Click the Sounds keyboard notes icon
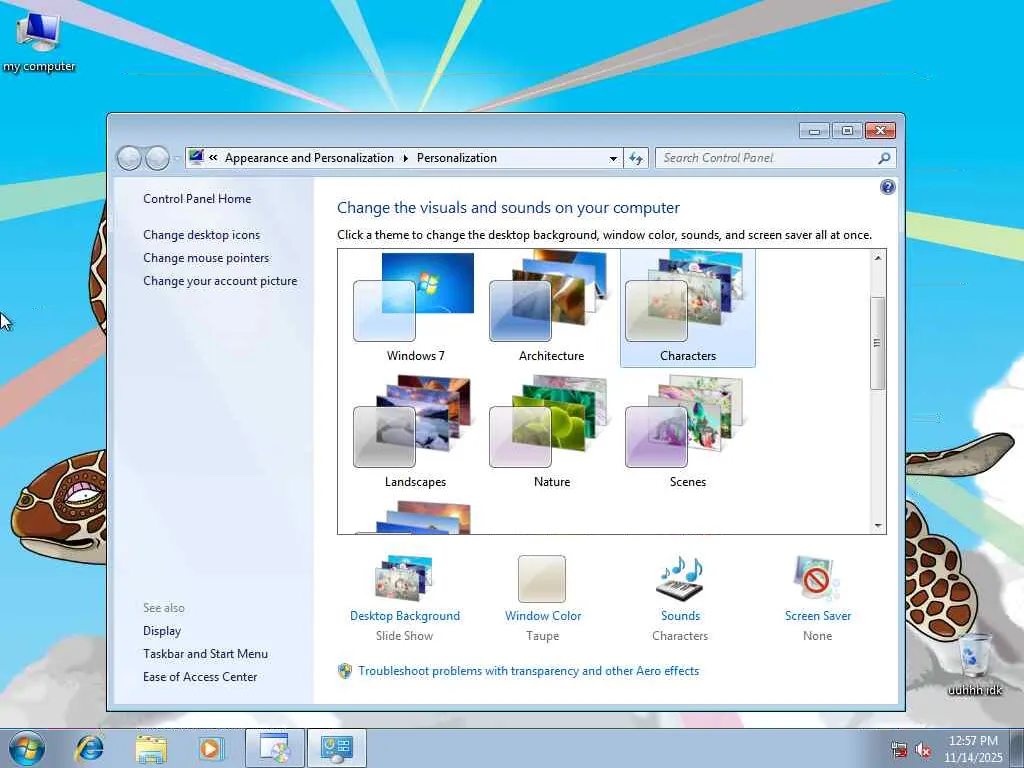This screenshot has height=768, width=1024. click(680, 579)
